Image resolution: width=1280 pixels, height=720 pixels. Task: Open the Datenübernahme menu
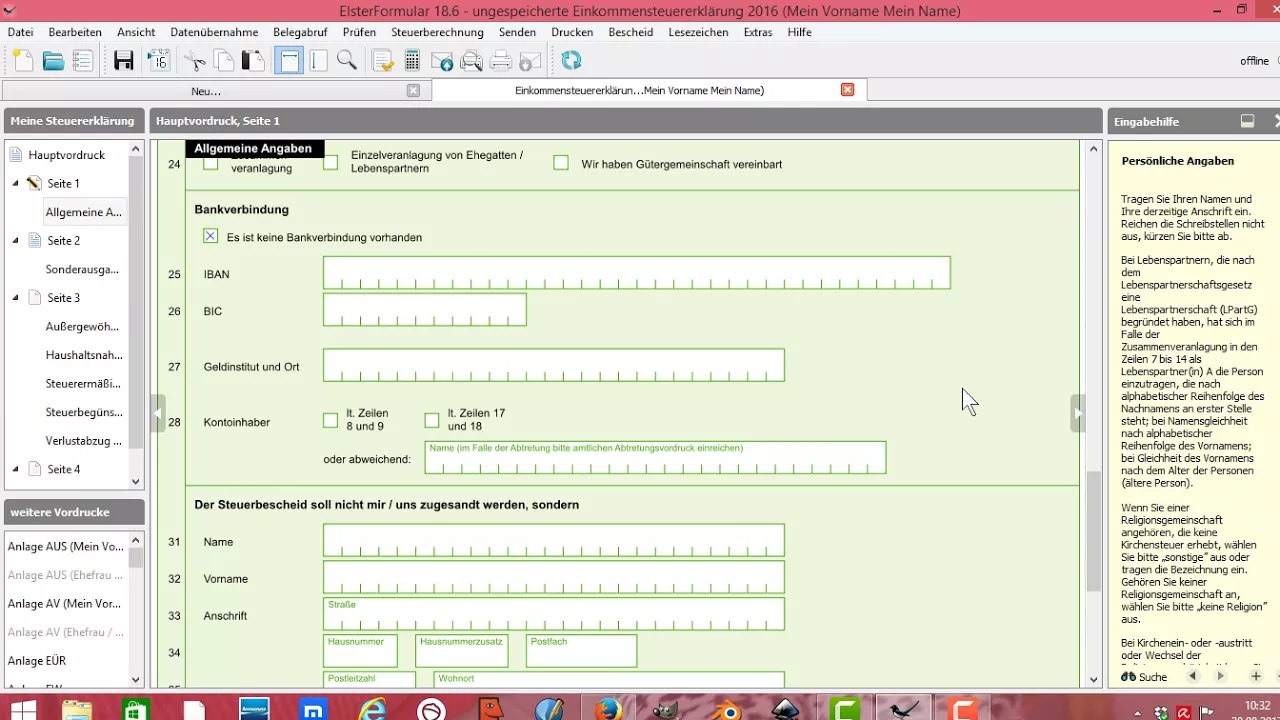click(214, 32)
